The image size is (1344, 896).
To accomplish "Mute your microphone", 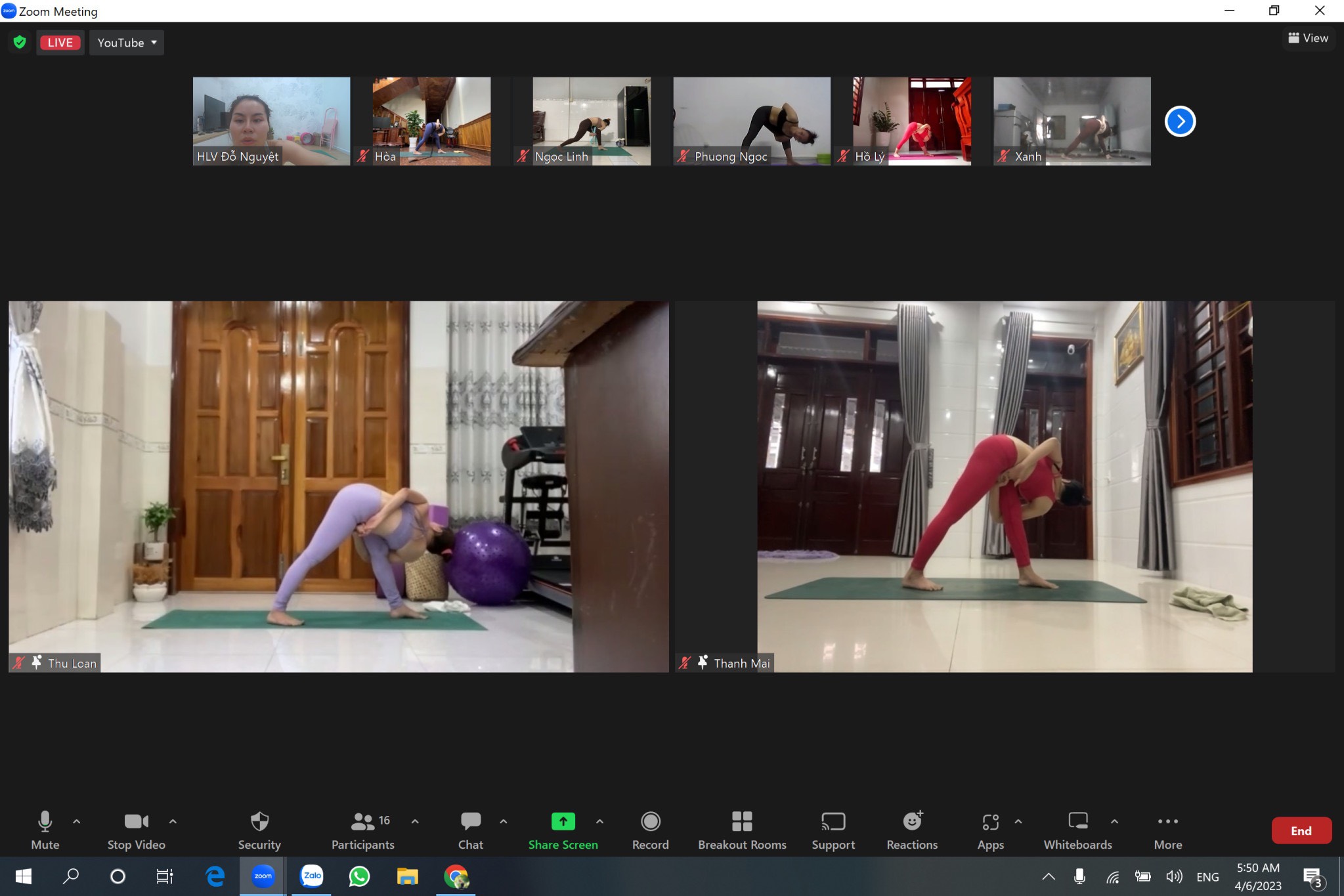I will (45, 830).
